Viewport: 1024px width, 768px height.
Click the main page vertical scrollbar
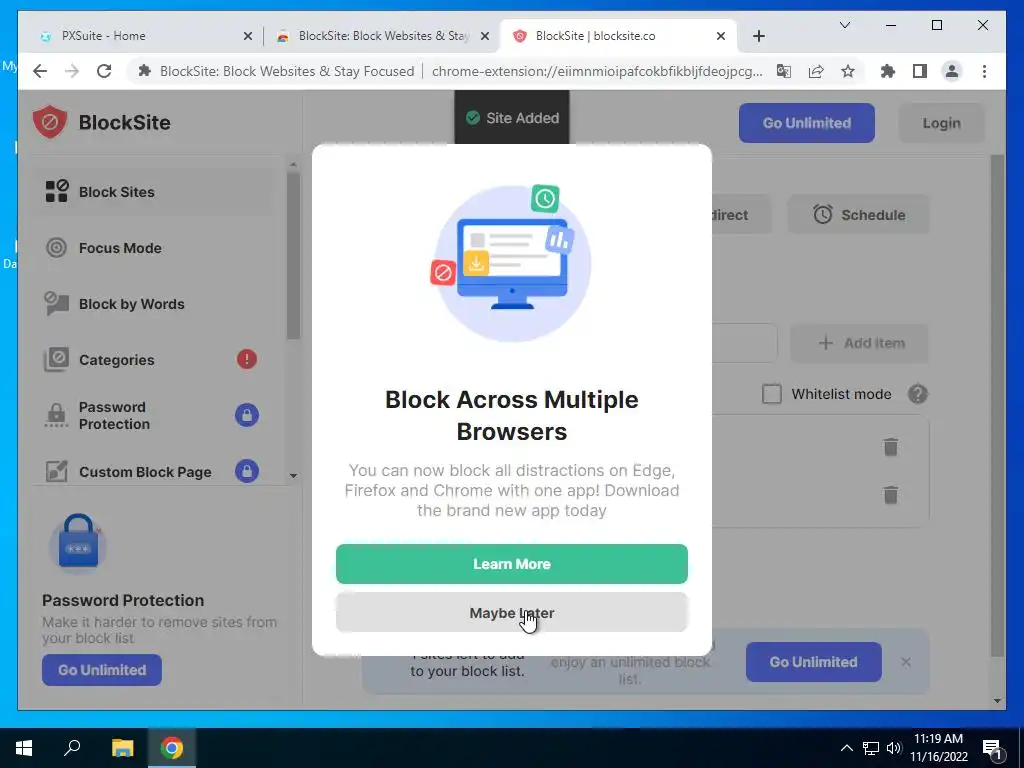point(997,405)
